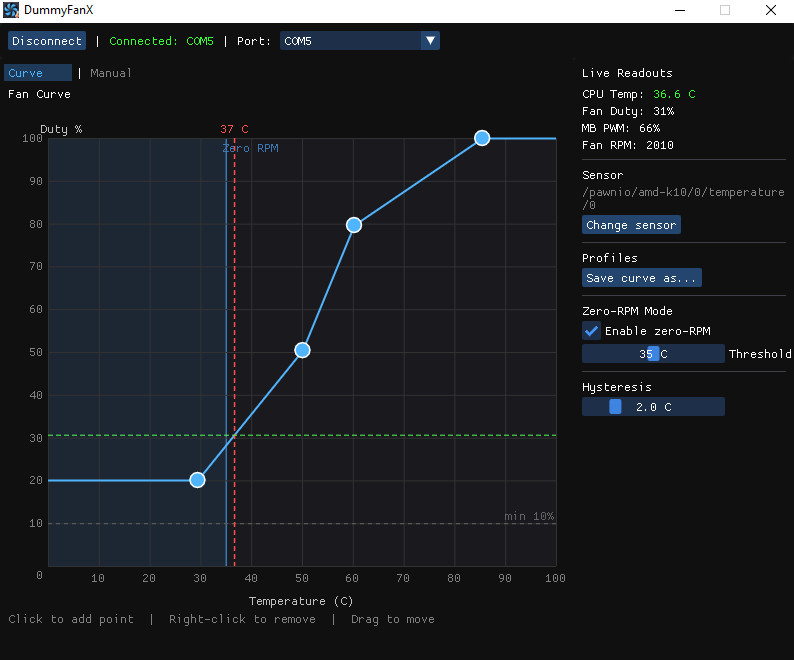Open the Port COM5 dropdown arrow
794x660 pixels.
click(430, 41)
